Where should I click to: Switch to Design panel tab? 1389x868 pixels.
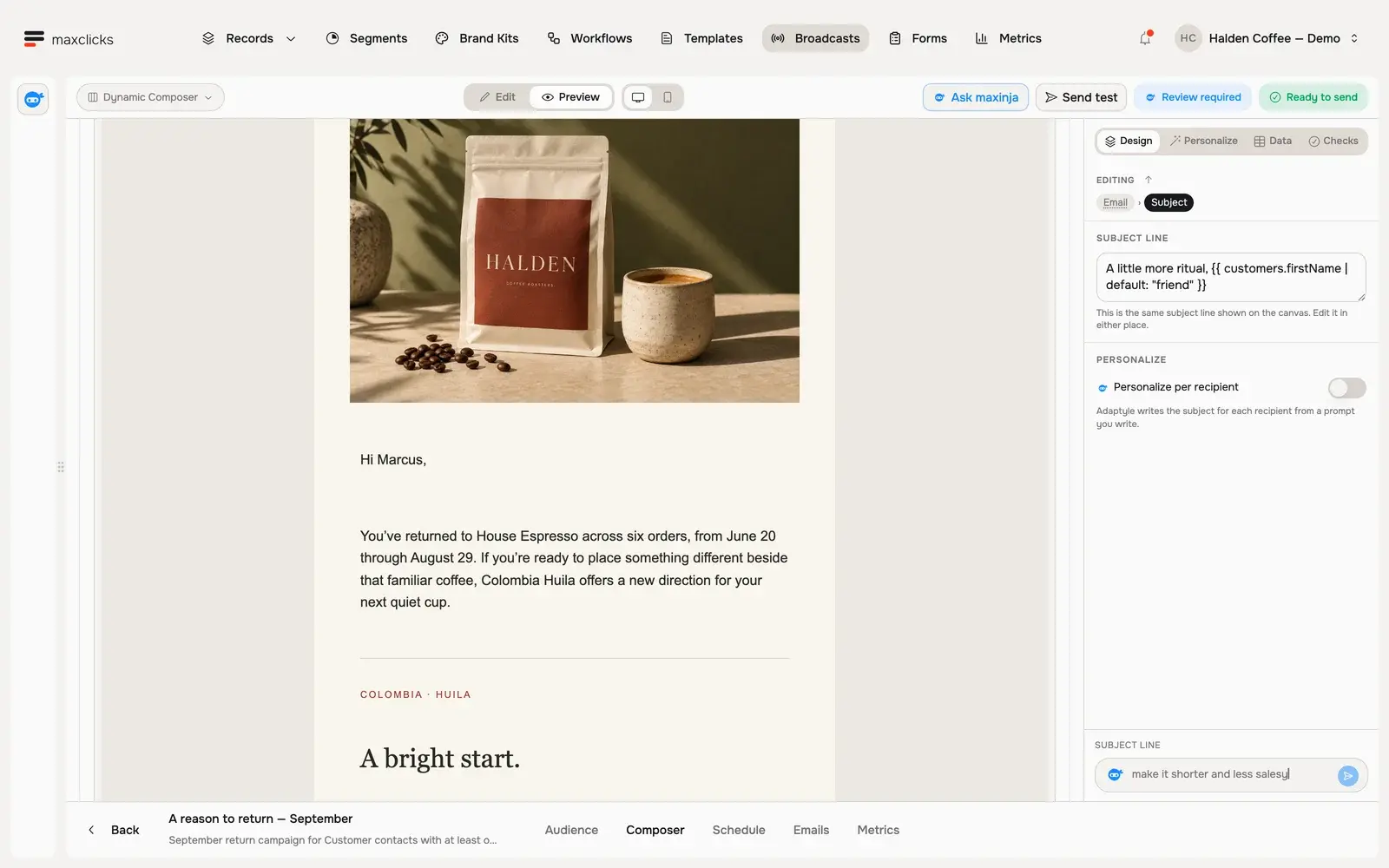1129,141
